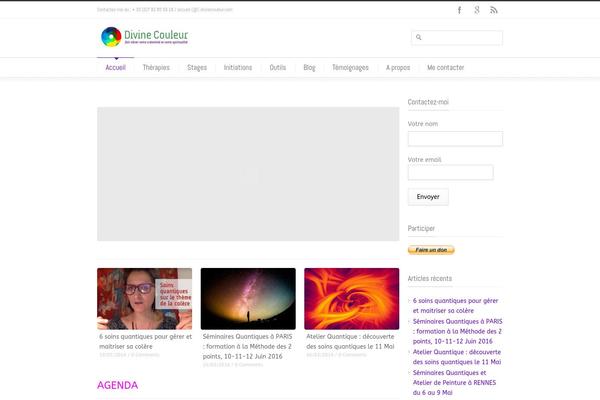
Task: Open sidebar link 'Atelier Quantique : découverte'
Action: click(x=457, y=357)
